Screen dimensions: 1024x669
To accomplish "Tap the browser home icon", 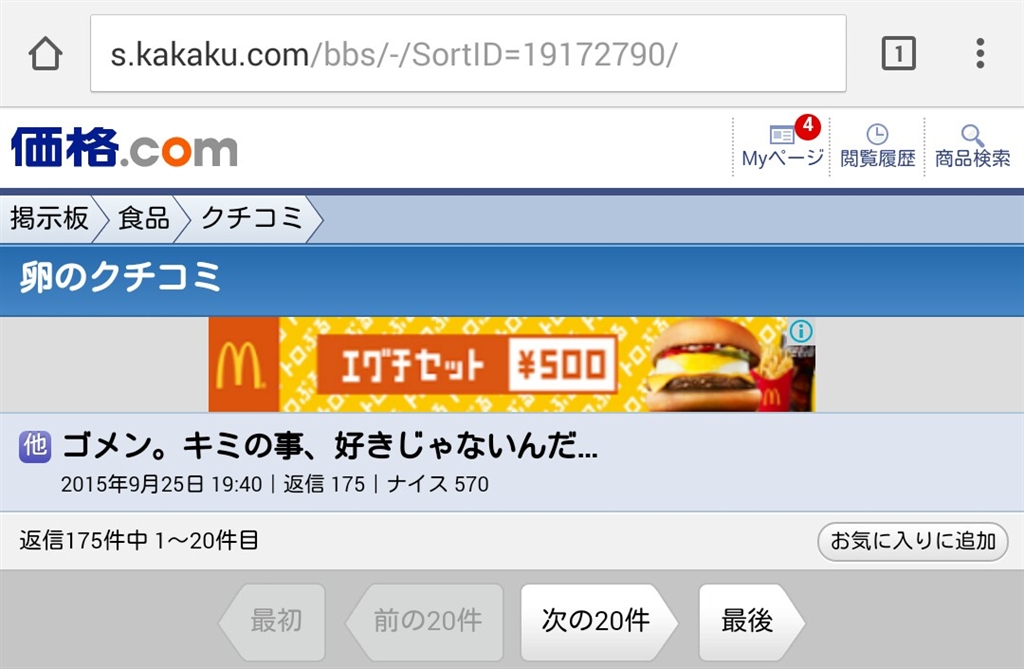I will [x=45, y=54].
